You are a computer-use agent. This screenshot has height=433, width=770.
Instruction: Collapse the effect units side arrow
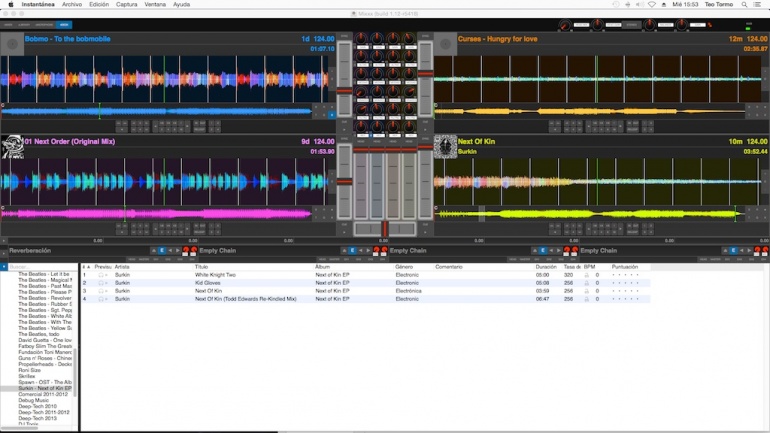coord(4,254)
